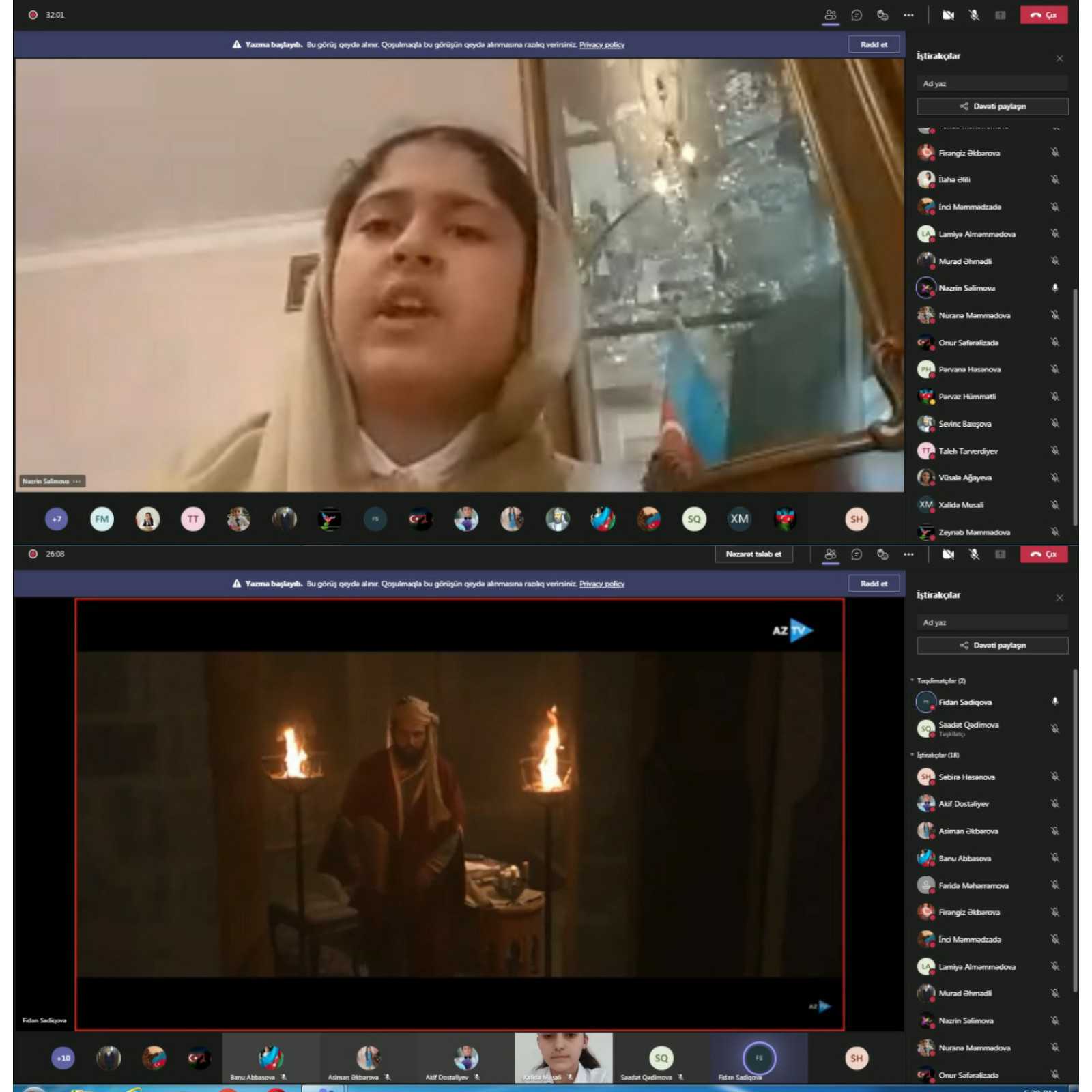Close top İştirakçılar panel with X
1092x1092 pixels.
tap(1059, 58)
